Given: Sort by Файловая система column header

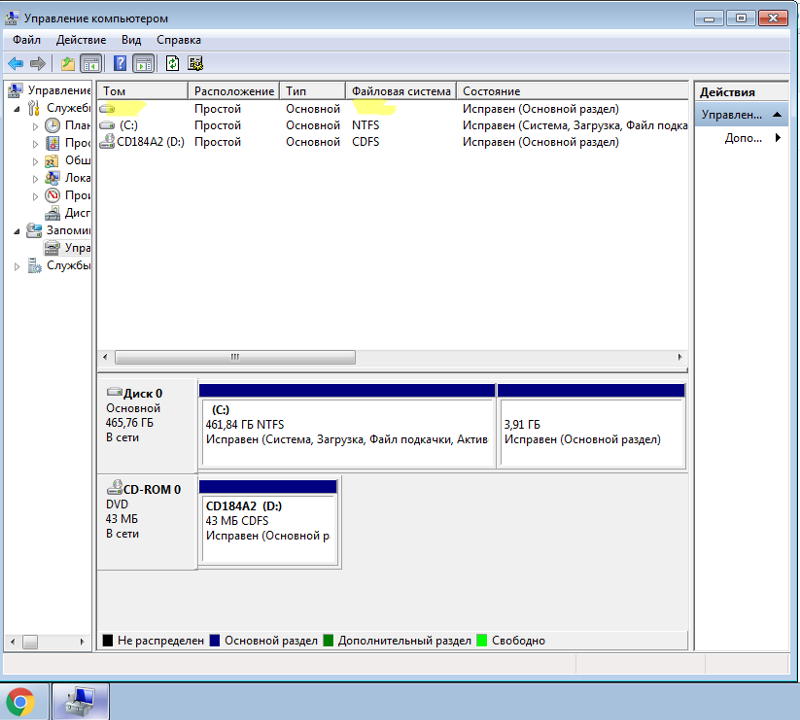Looking at the screenshot, I should coord(401,91).
